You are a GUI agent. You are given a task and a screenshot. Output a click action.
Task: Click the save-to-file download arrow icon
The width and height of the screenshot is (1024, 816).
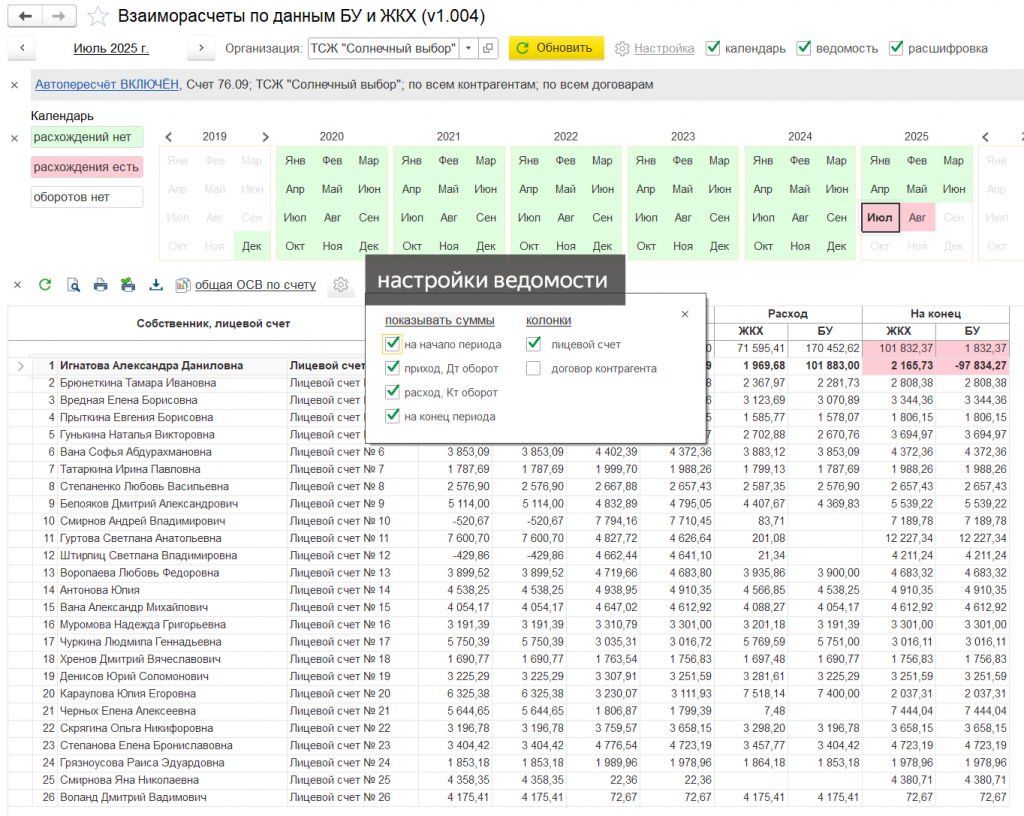pos(156,285)
